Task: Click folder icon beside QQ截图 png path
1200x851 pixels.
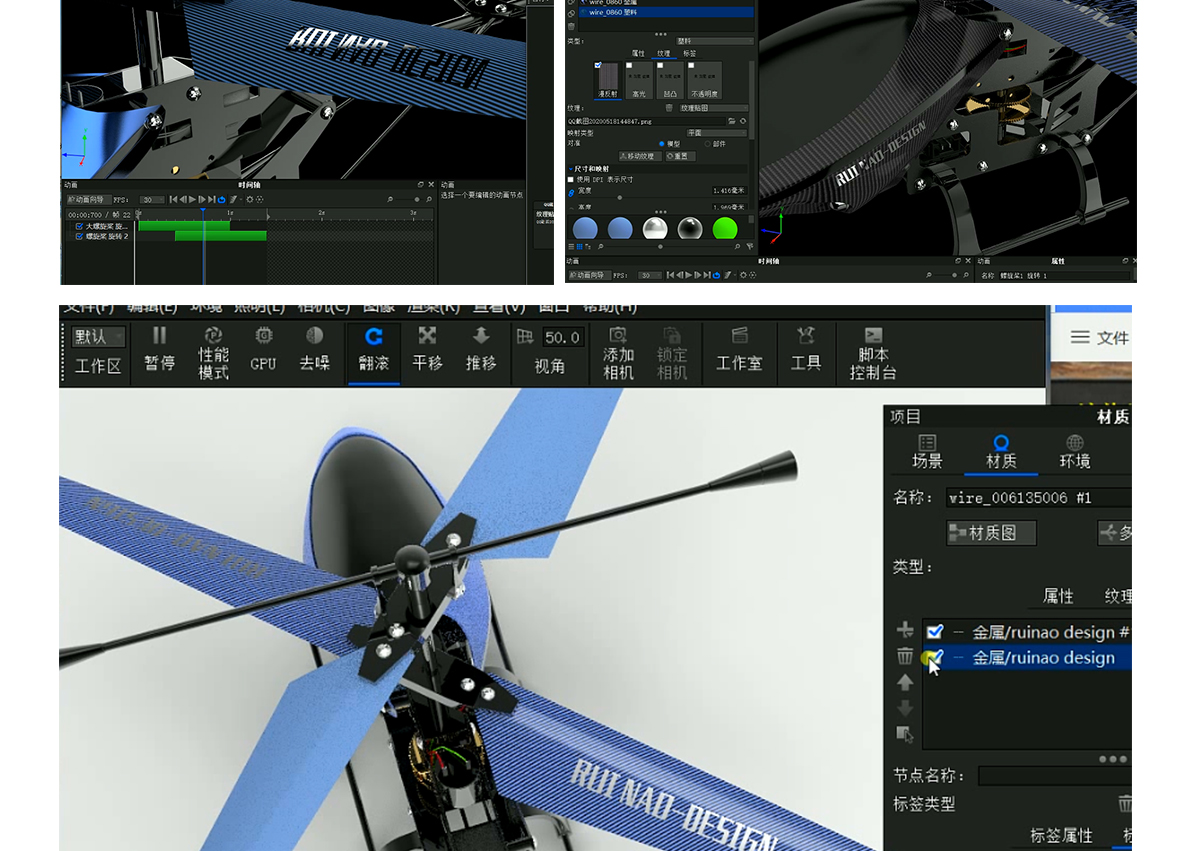Action: pos(732,121)
